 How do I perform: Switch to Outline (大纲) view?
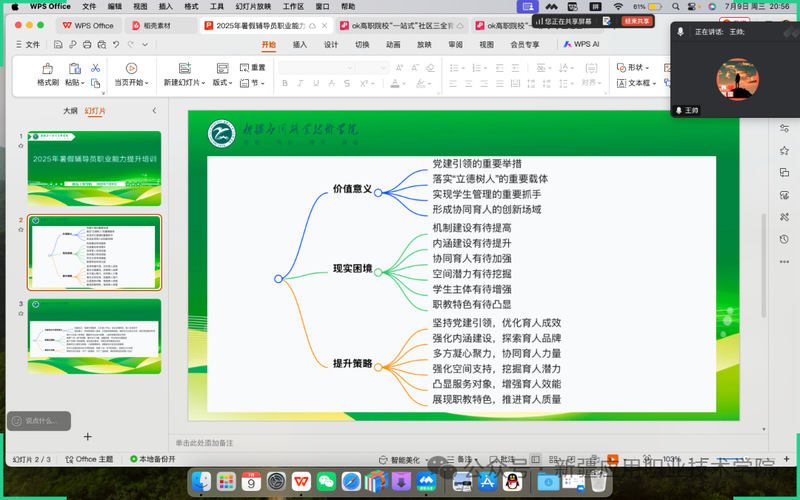70,111
